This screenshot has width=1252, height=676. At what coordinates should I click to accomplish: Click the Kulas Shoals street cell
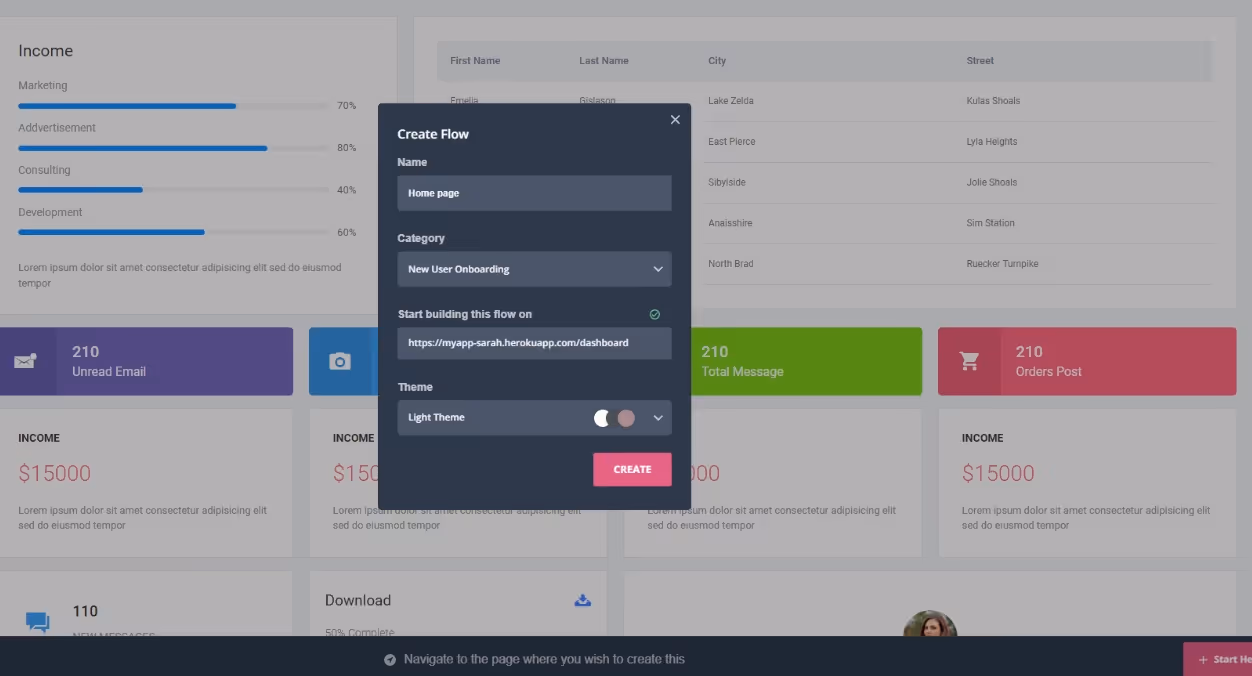(x=993, y=101)
